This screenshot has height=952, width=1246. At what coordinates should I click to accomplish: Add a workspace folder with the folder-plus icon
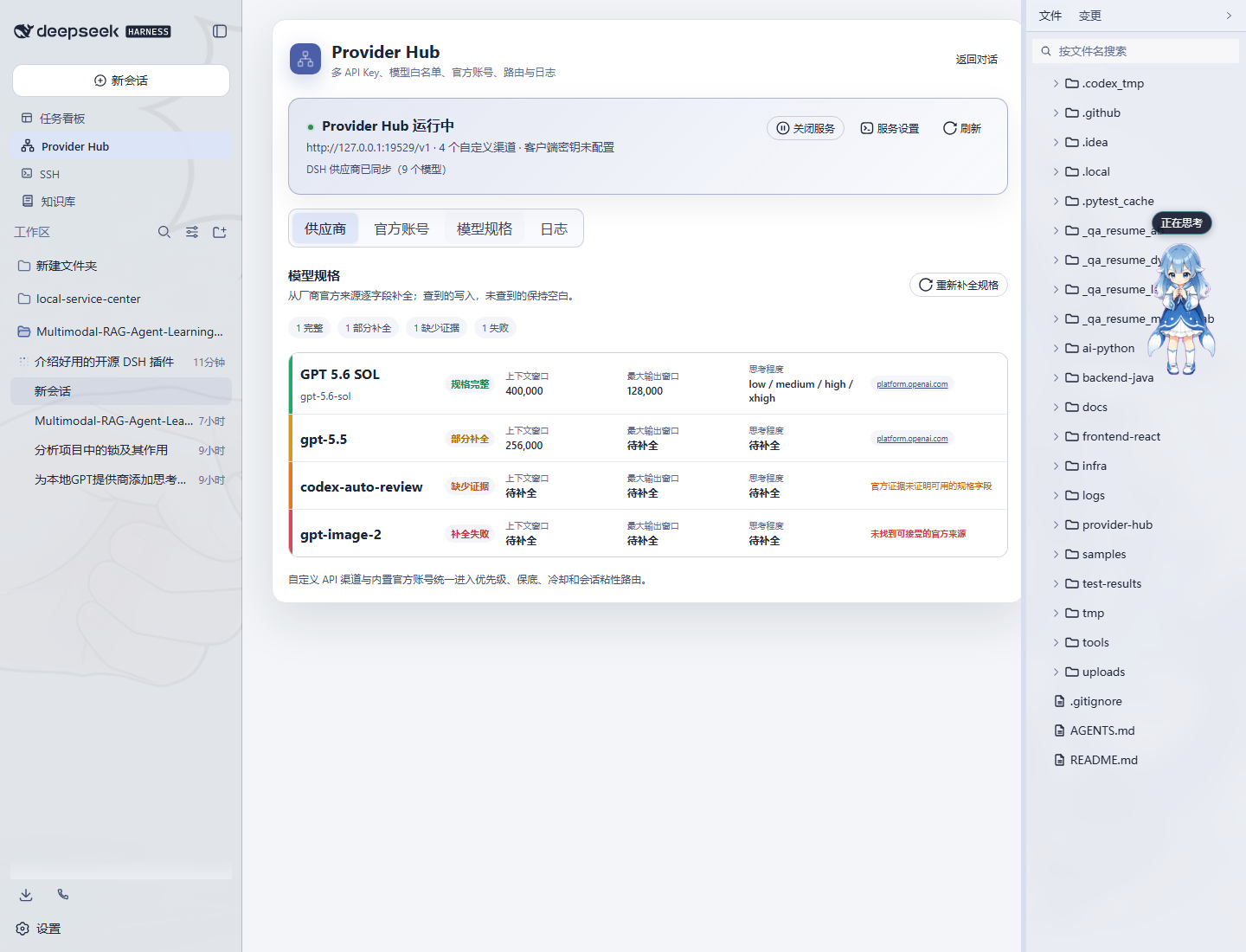[x=220, y=232]
